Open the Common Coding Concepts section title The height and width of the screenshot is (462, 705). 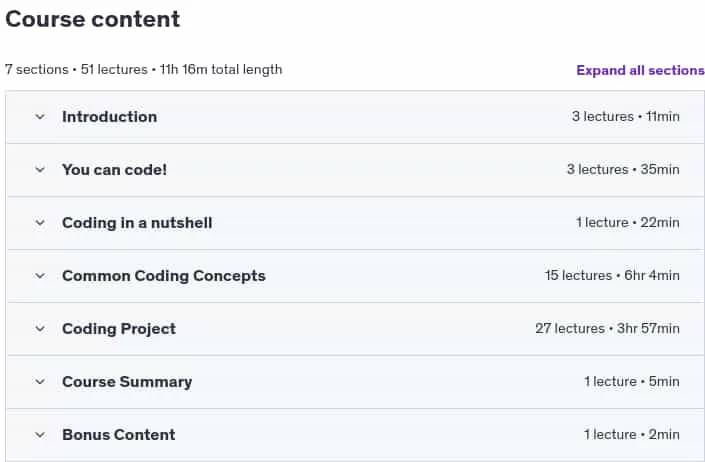164,276
